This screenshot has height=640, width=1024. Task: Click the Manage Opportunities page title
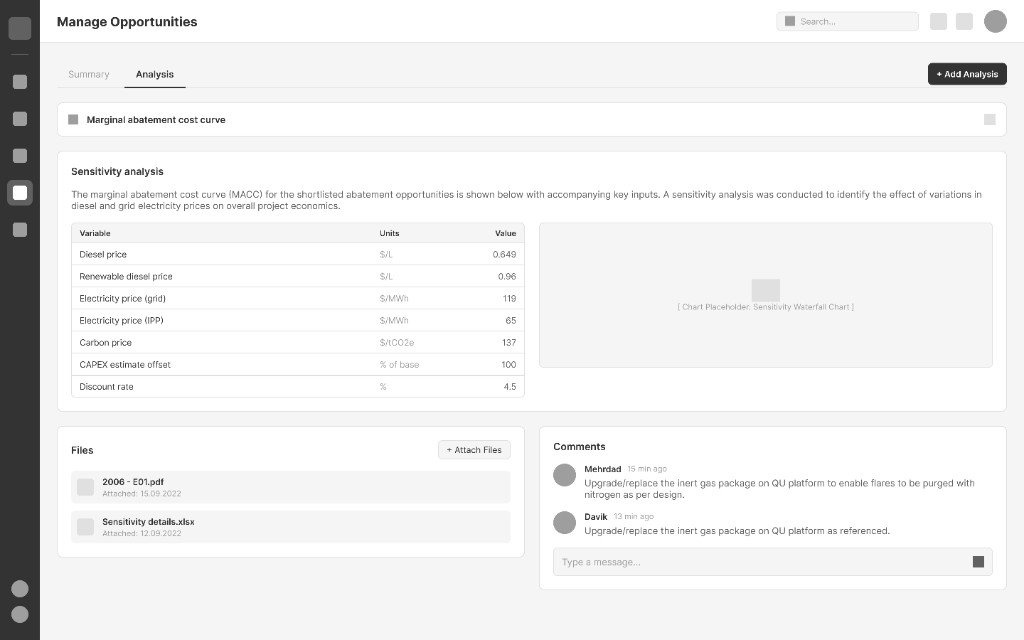point(127,22)
